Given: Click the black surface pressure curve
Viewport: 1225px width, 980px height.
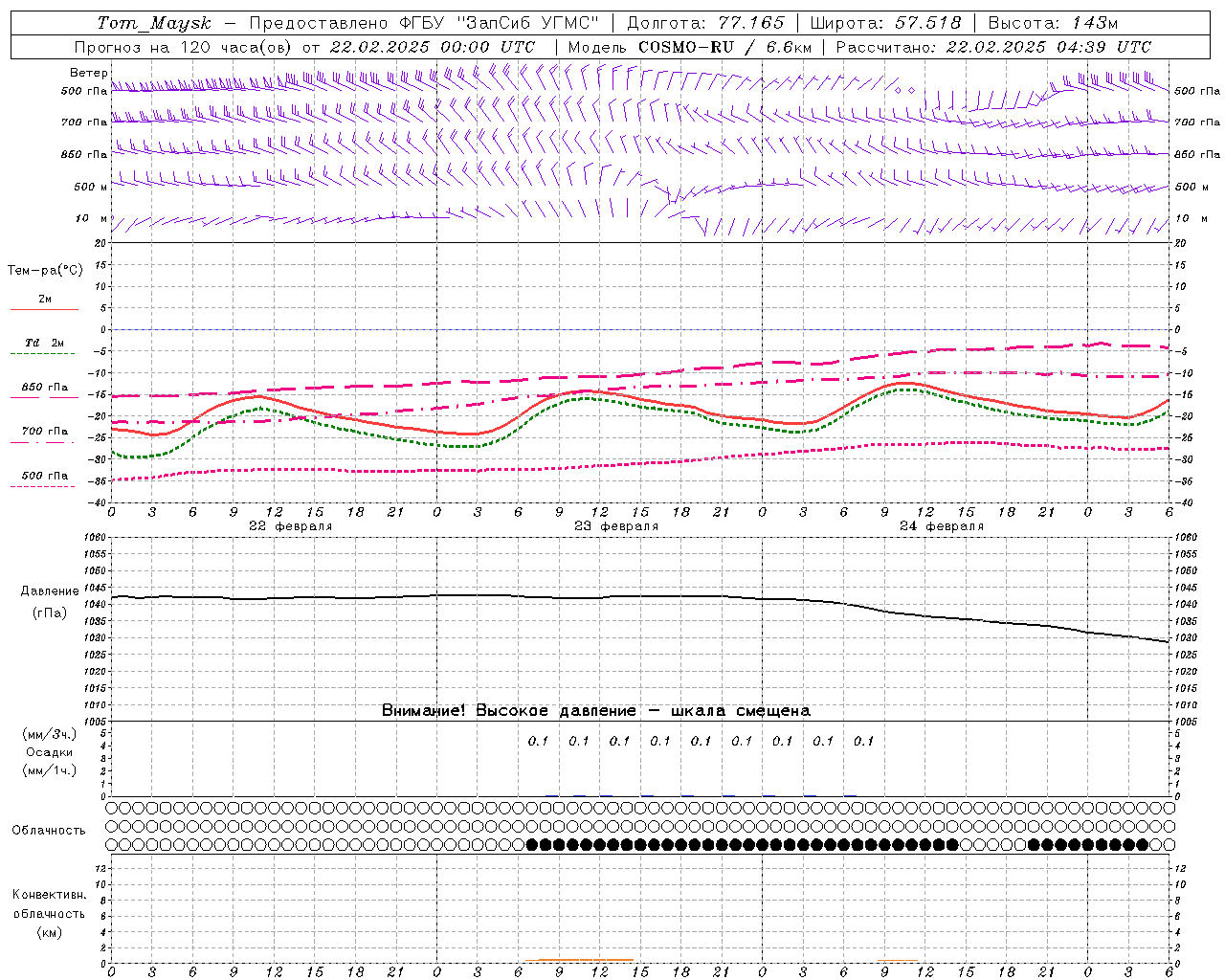Looking at the screenshot, I should click(641, 597).
